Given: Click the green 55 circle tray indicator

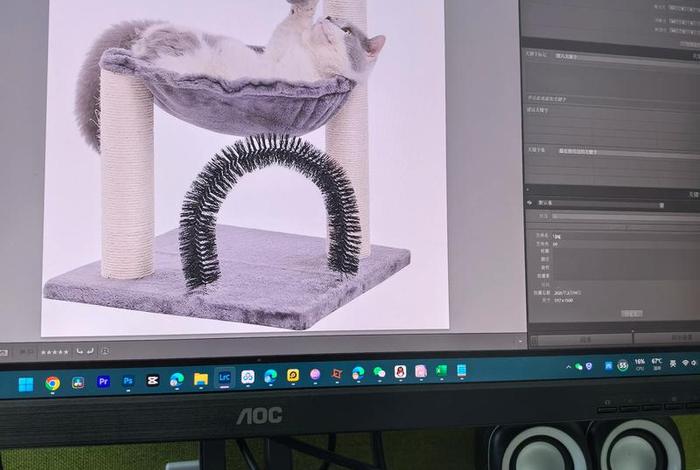Looking at the screenshot, I should click(x=623, y=366).
